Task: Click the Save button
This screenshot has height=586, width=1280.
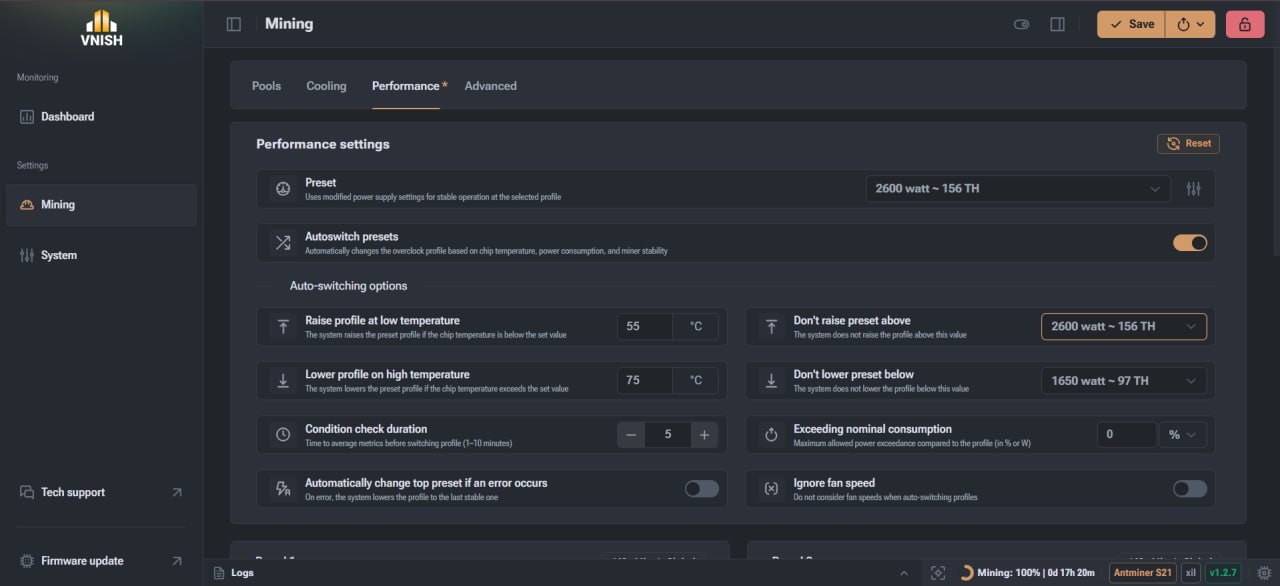Action: 1131,24
